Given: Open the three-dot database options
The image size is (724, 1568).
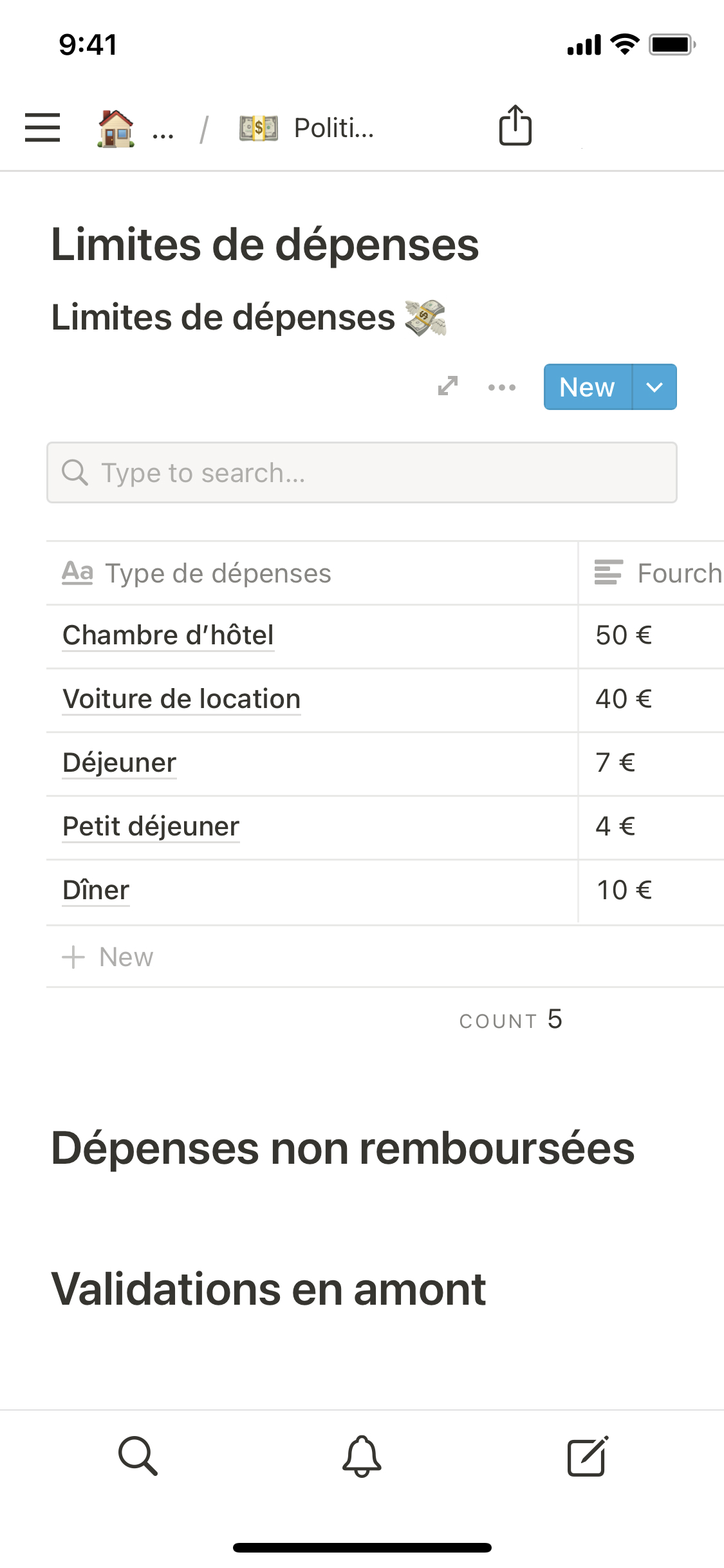Looking at the screenshot, I should [501, 387].
